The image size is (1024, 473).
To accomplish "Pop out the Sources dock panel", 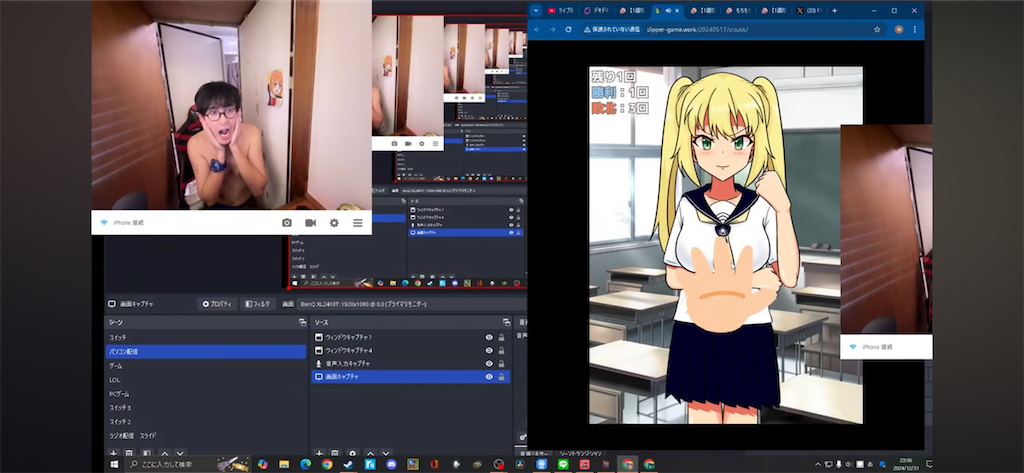I will coord(506,323).
